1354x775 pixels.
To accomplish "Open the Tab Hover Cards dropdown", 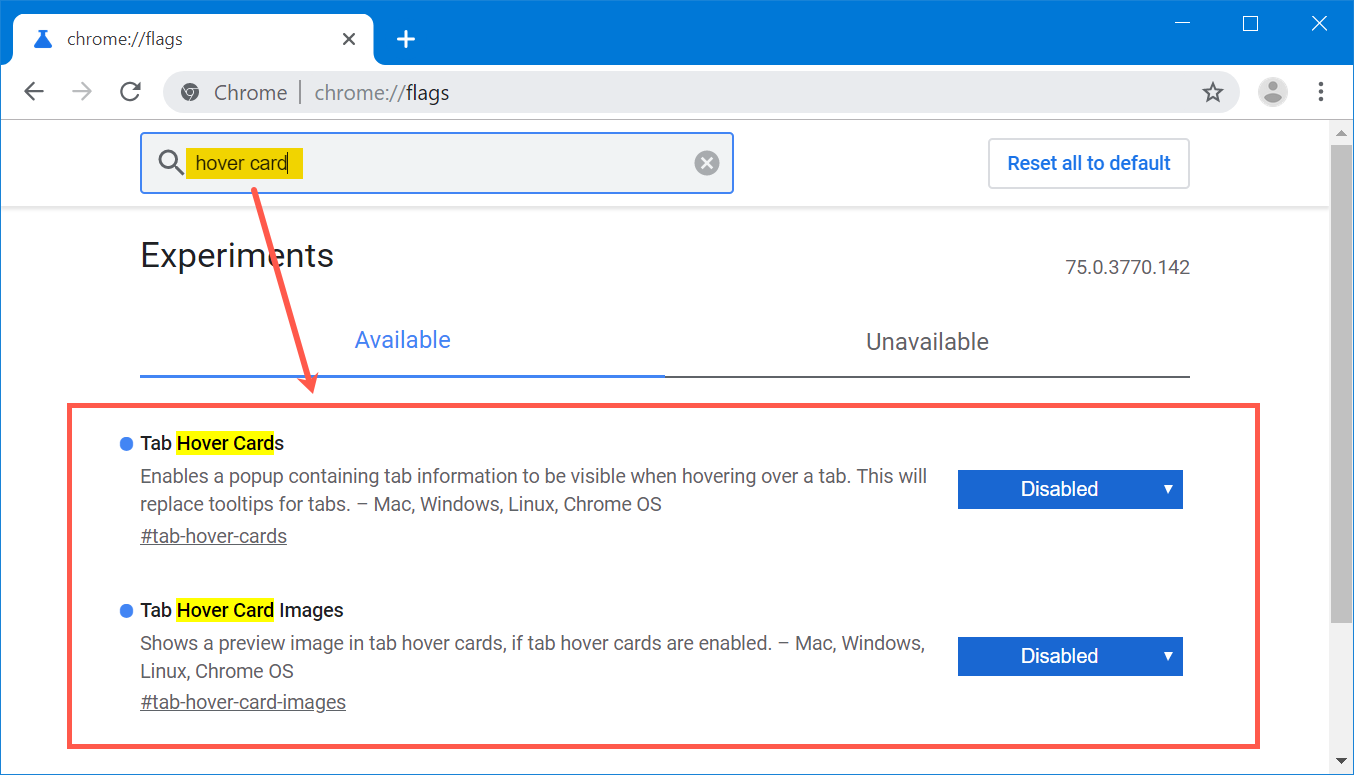I will click(x=1069, y=489).
